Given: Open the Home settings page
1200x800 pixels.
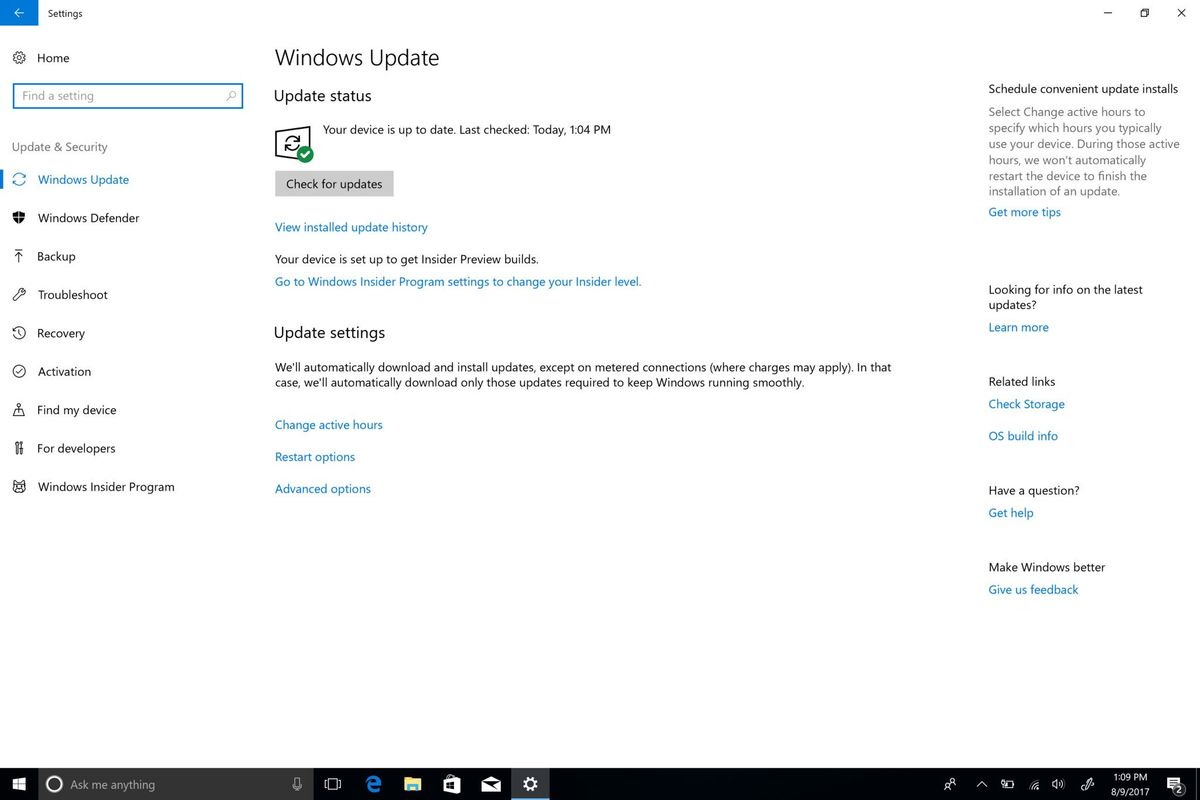Looking at the screenshot, I should click(53, 58).
